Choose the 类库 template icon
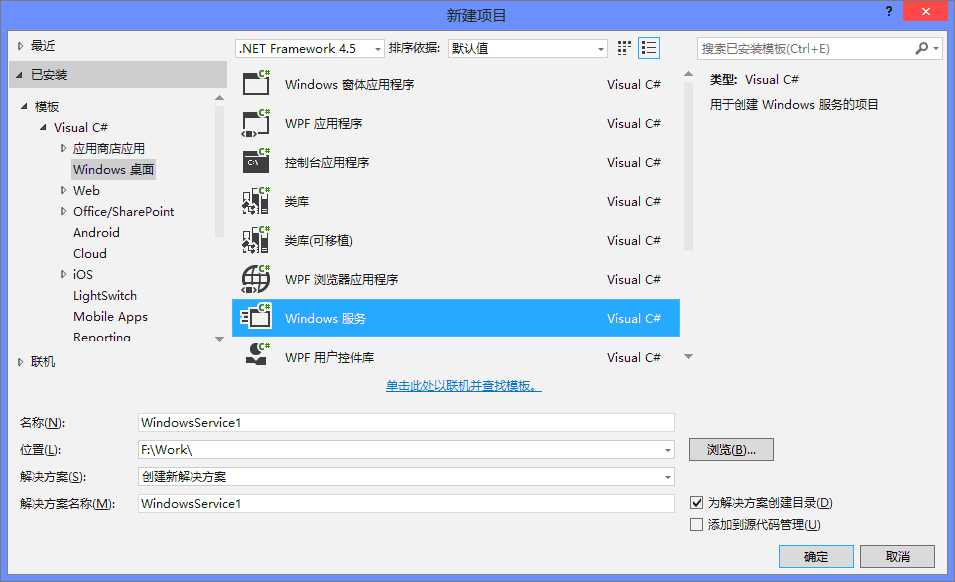The width and height of the screenshot is (955, 582). click(256, 201)
